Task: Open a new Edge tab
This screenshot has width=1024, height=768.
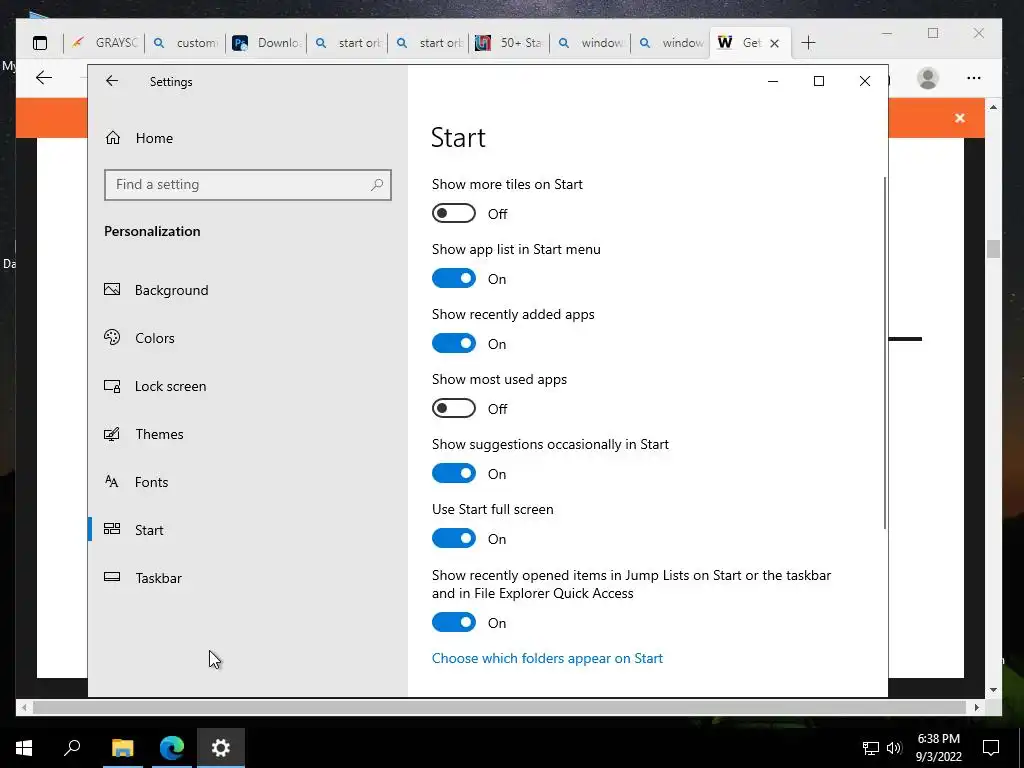Action: [x=808, y=43]
